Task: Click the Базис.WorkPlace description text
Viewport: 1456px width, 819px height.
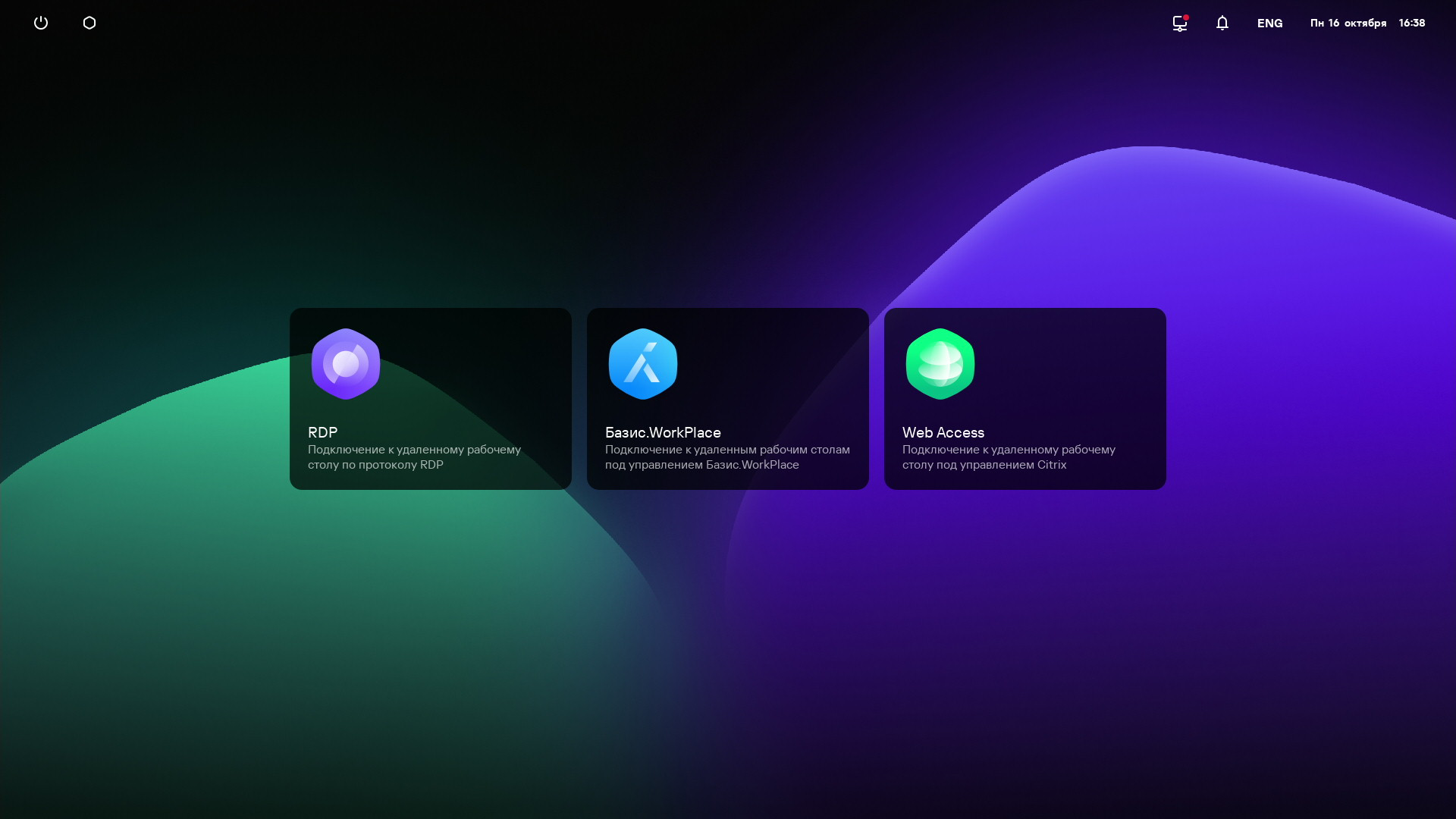Action: 726,457
